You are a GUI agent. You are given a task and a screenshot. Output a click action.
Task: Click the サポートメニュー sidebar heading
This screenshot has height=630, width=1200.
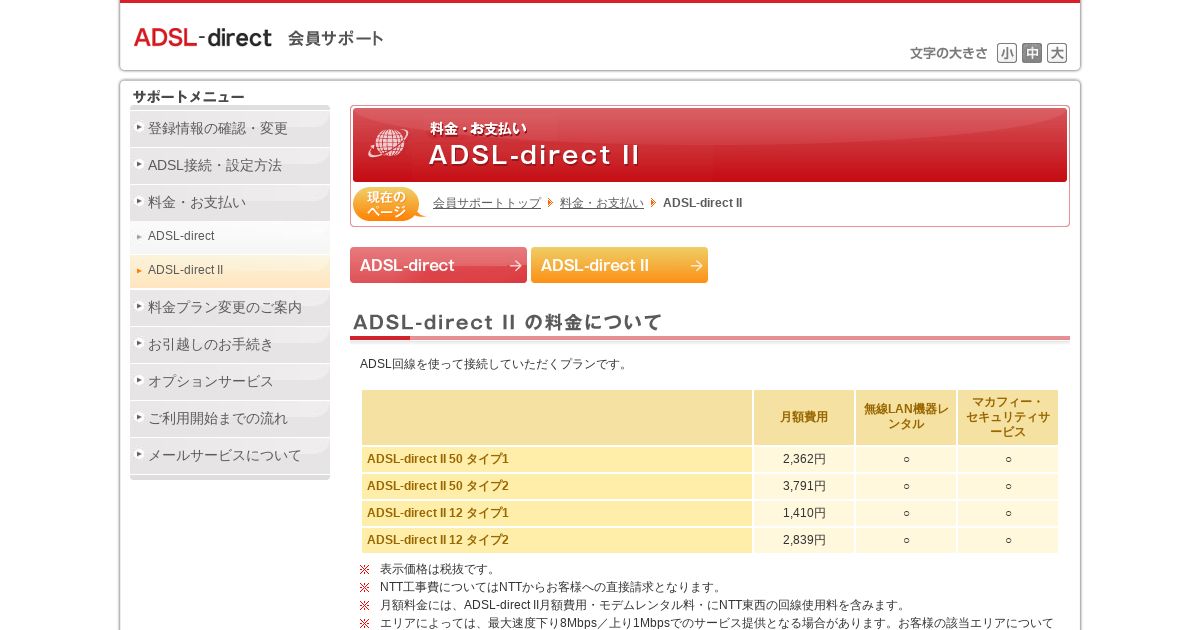tap(189, 97)
